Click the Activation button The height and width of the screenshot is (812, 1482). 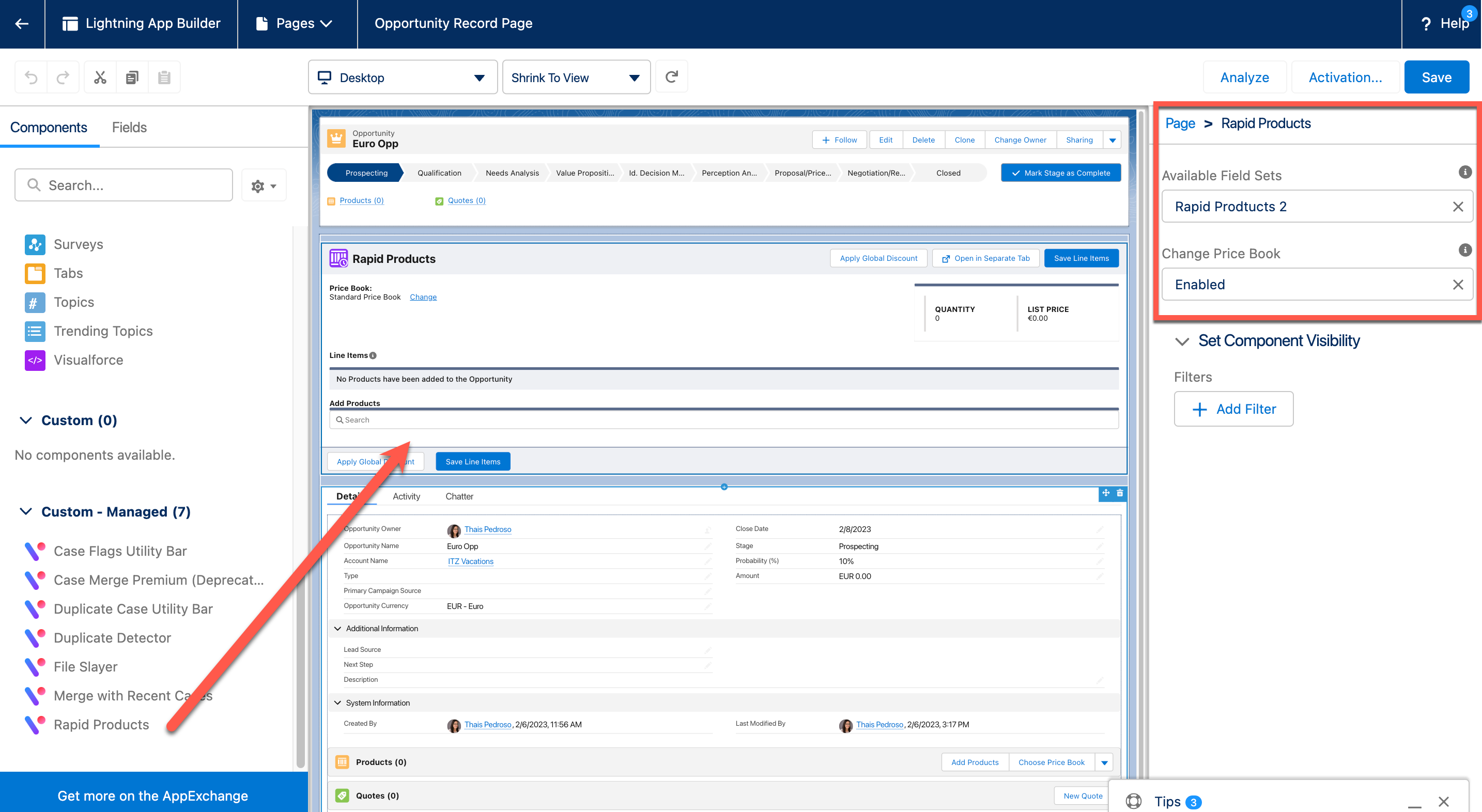[1345, 77]
